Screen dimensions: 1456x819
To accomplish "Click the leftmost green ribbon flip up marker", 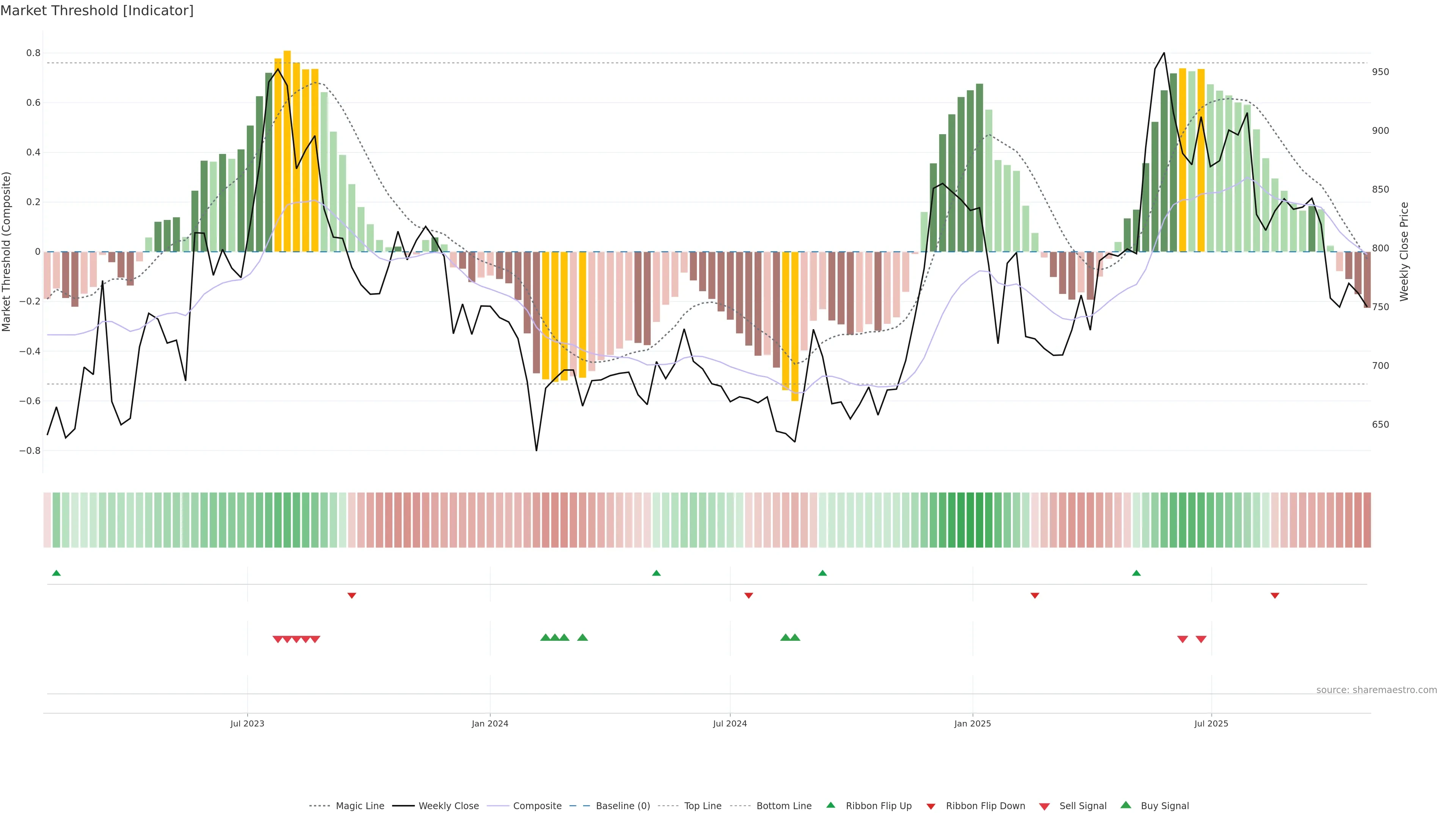I will [x=56, y=573].
